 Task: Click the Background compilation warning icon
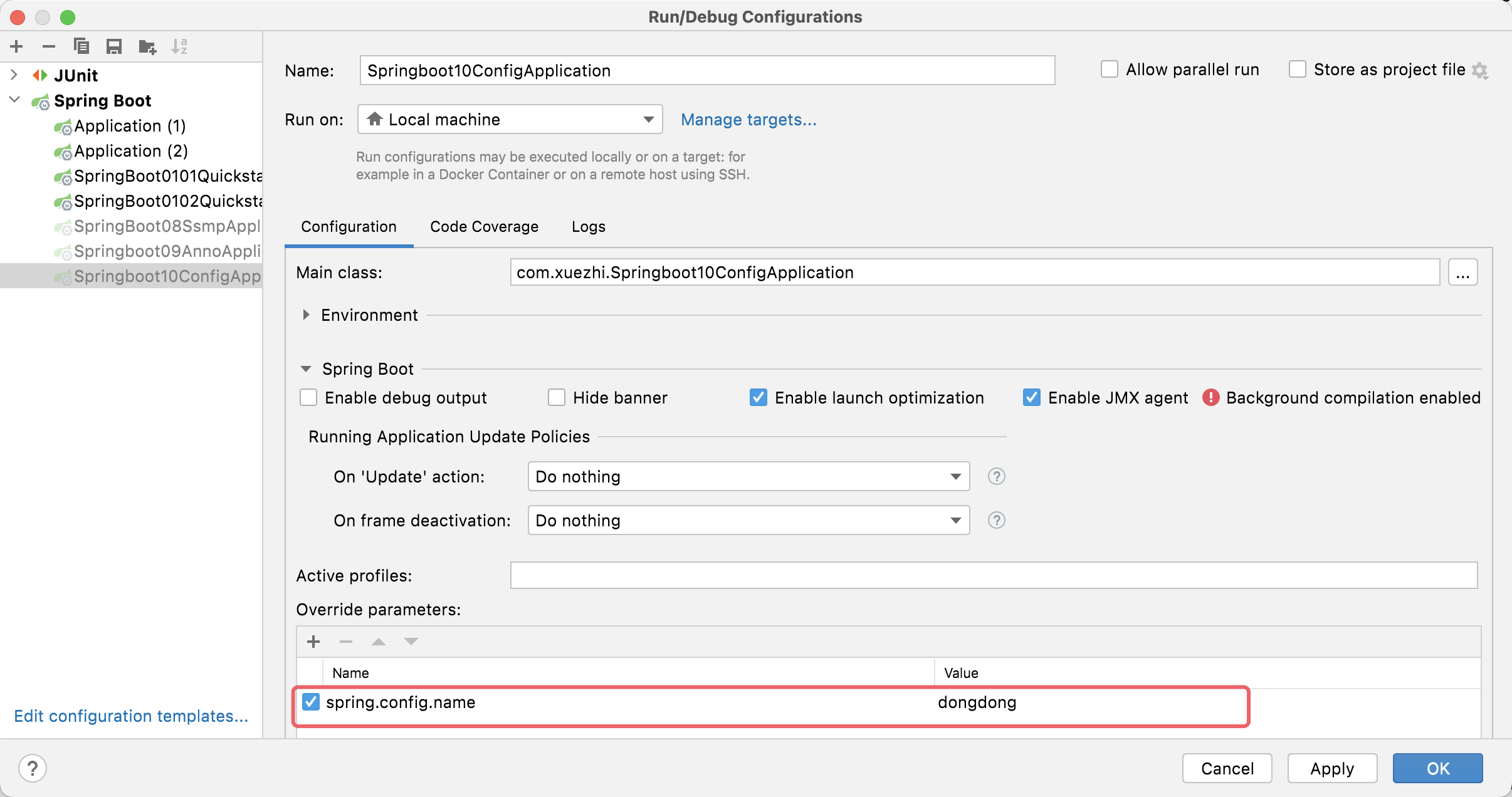1210,397
